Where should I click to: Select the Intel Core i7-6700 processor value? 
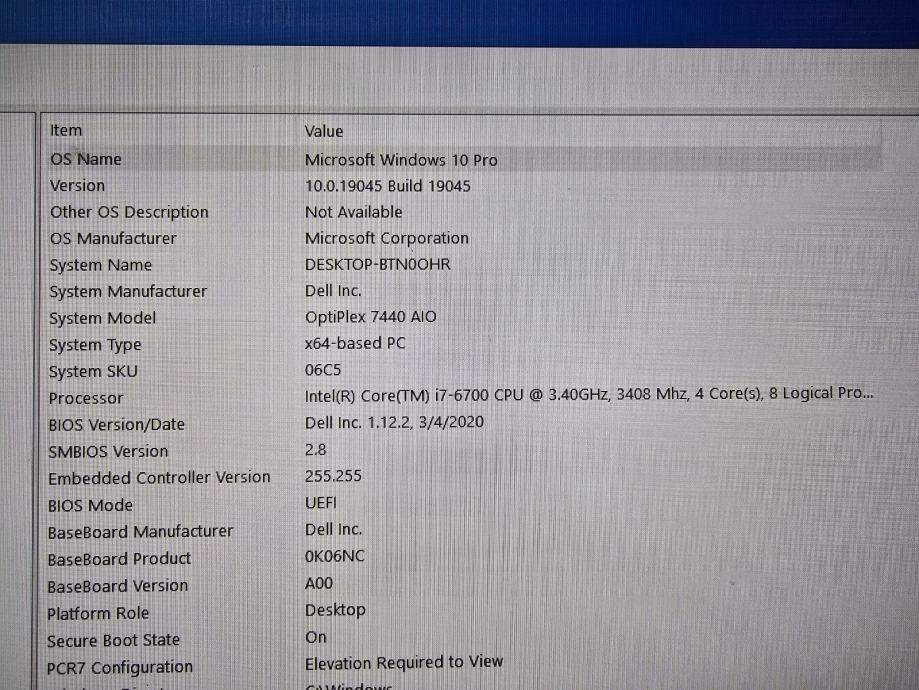click(x=589, y=394)
